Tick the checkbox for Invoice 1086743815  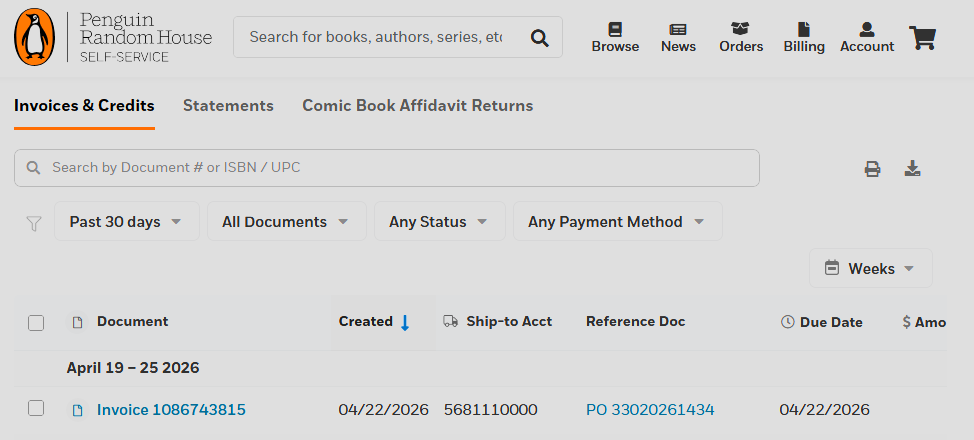[x=36, y=408]
